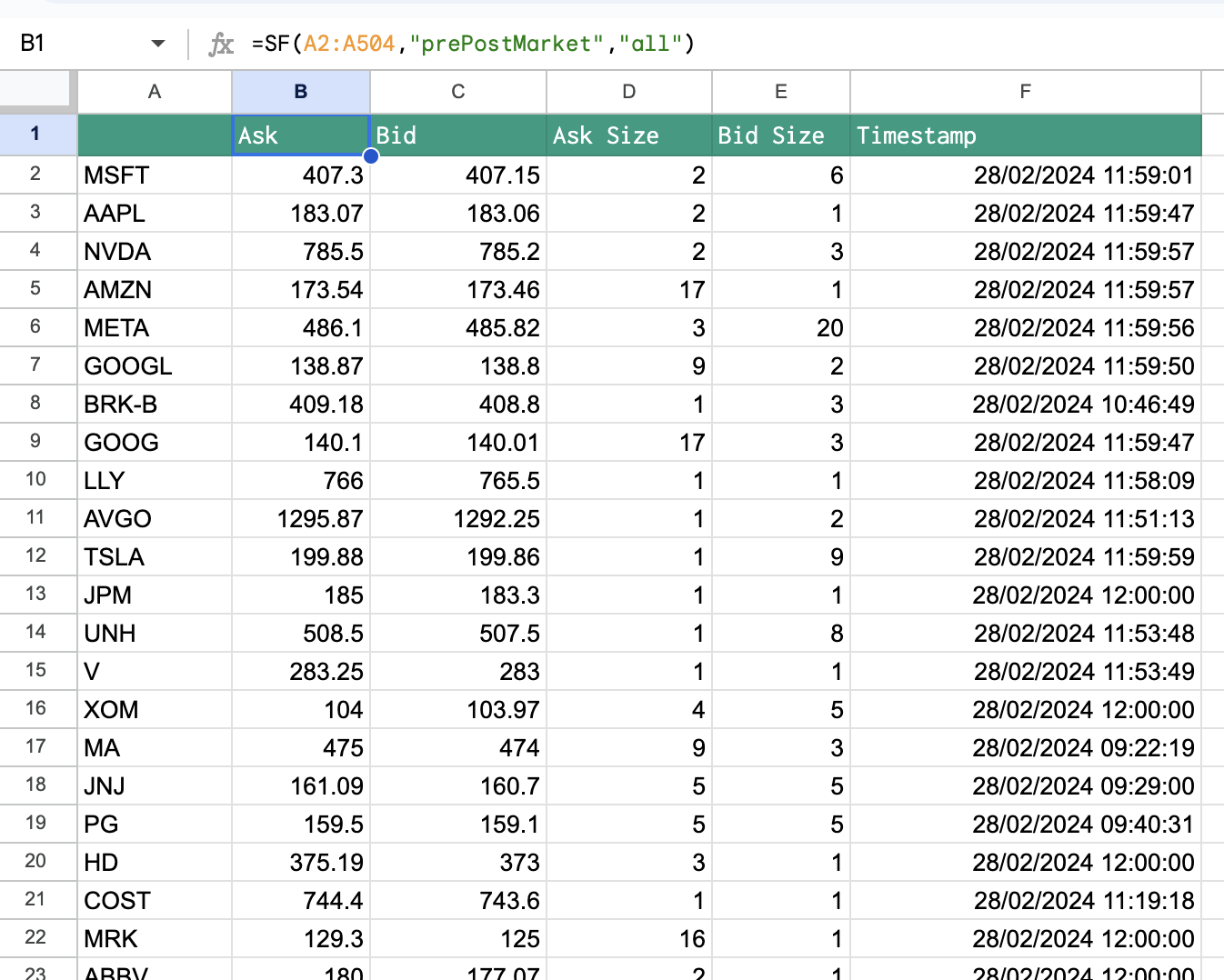
Task: Select column D header
Action: click(629, 92)
